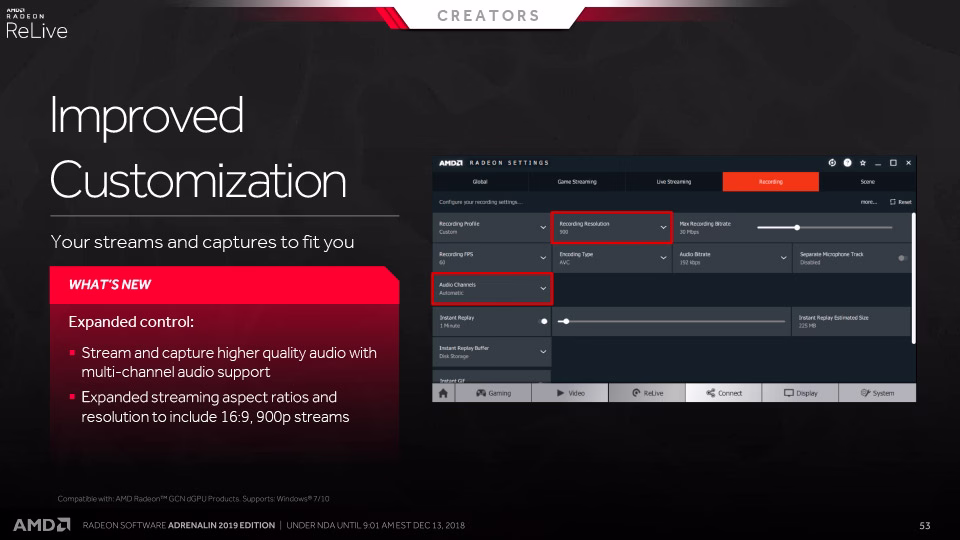Switch to the Live Streaming tab

(x=673, y=182)
